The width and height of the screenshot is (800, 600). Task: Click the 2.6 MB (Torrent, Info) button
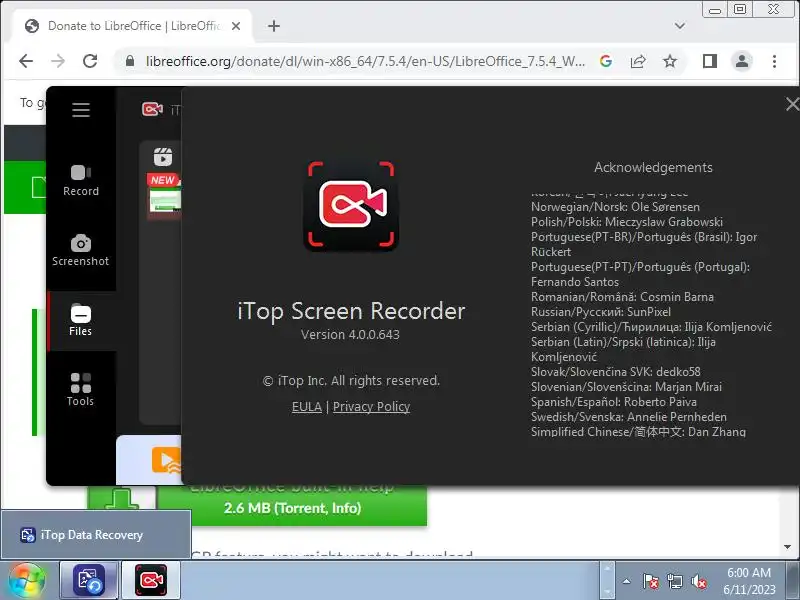[292, 508]
